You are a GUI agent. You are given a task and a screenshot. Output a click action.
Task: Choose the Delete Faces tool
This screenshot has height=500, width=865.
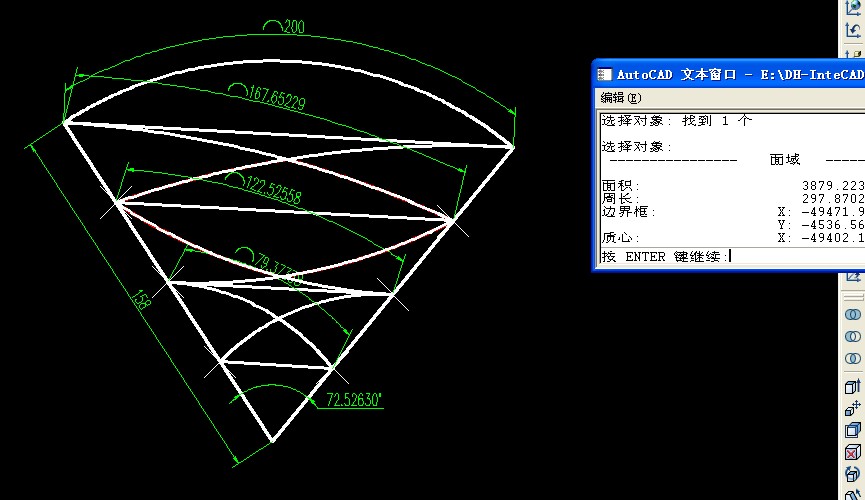coord(852,452)
